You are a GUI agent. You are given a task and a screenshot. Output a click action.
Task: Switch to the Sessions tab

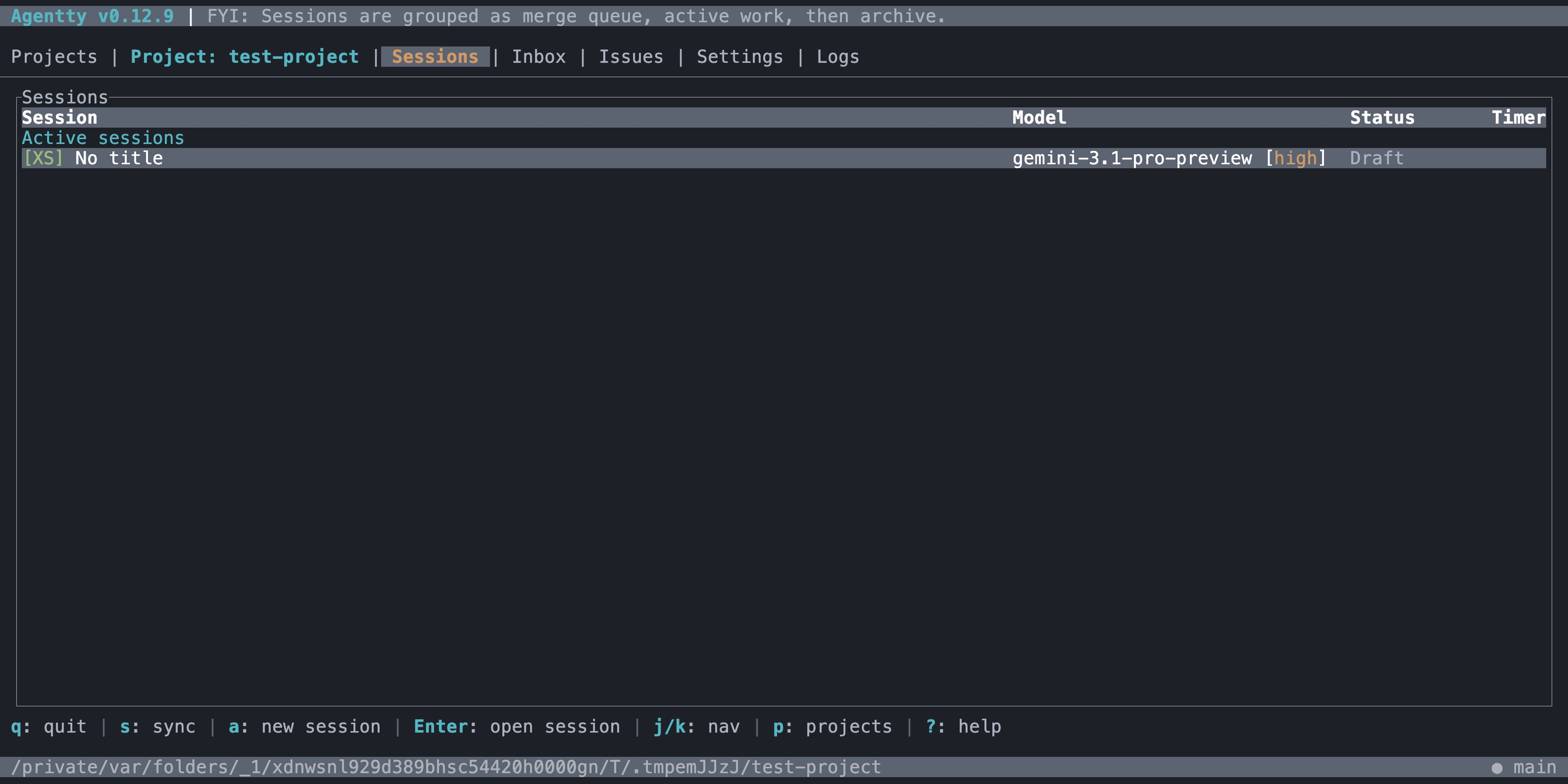[435, 57]
